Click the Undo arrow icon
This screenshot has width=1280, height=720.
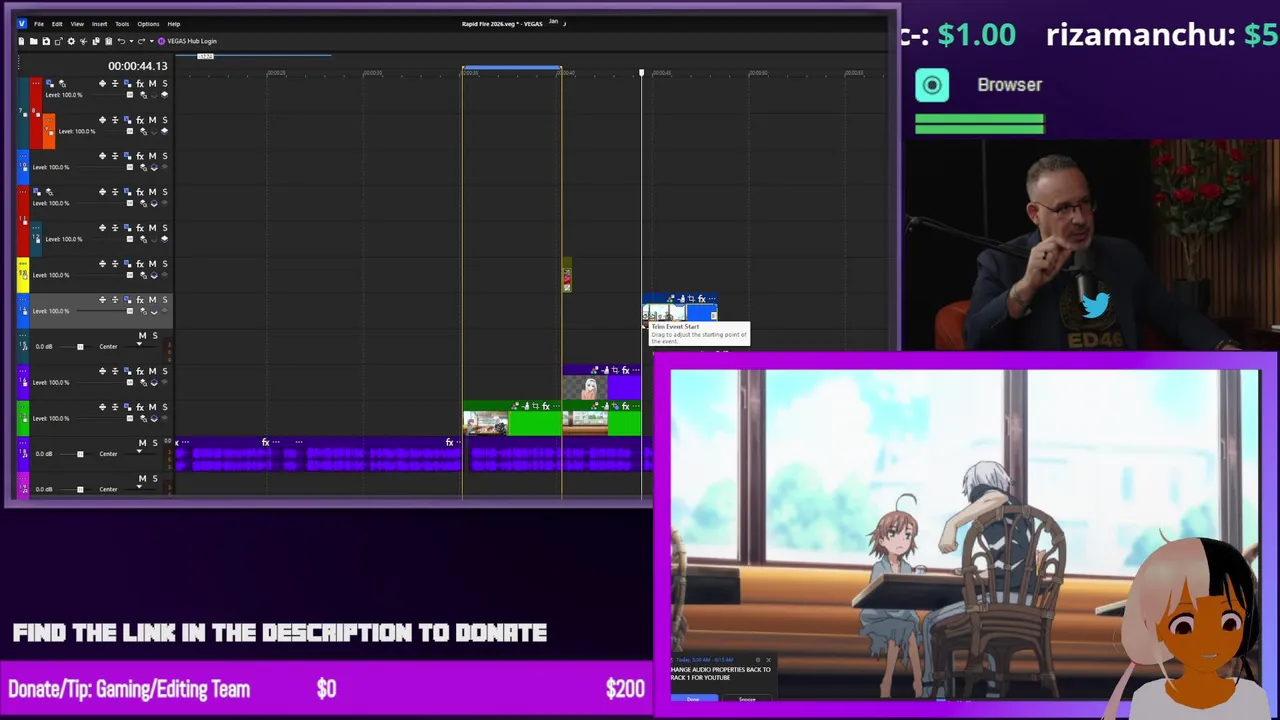click(x=121, y=41)
